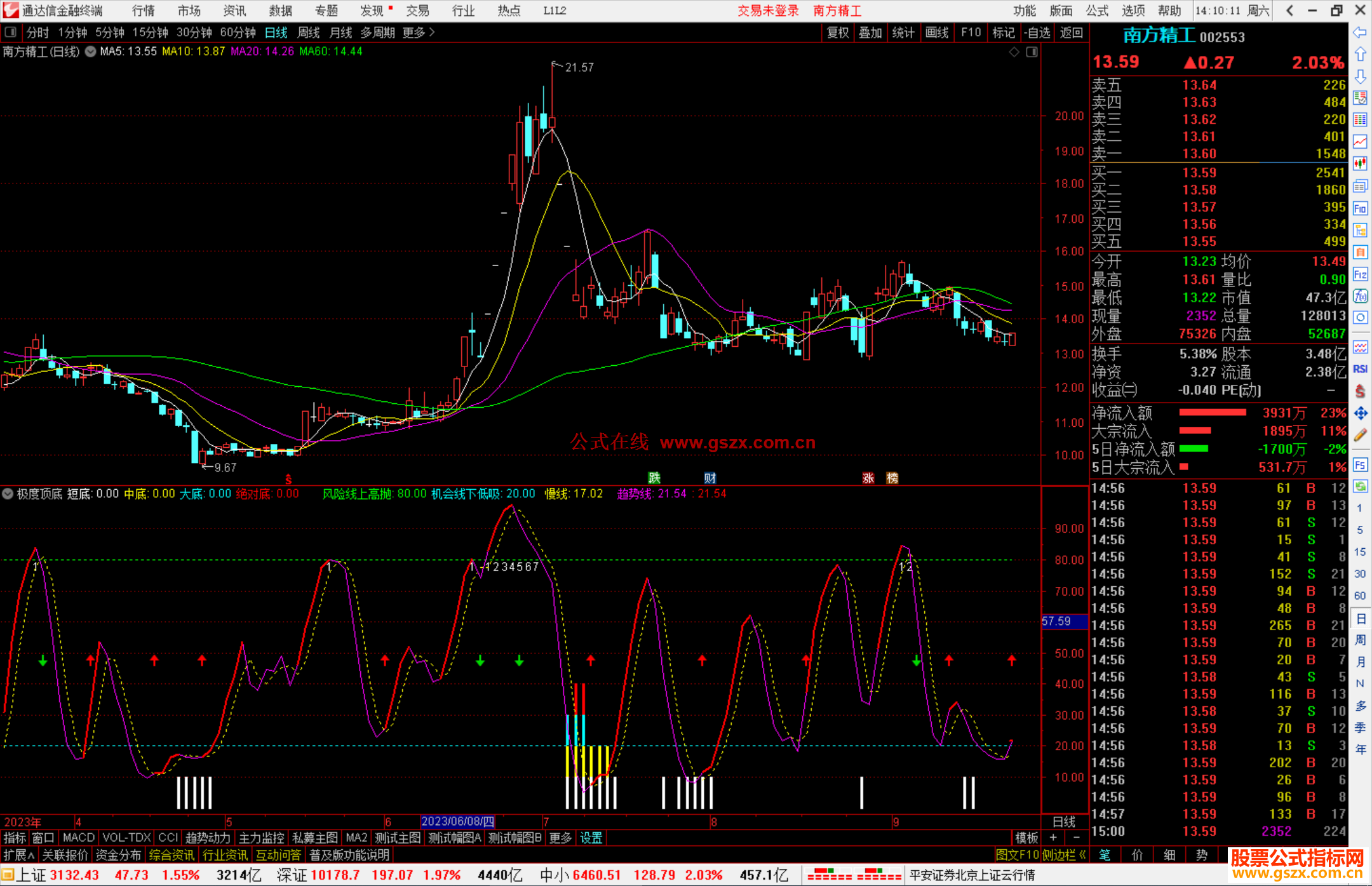Click the 复权 button
The width and height of the screenshot is (1372, 886).
pyautogui.click(x=837, y=32)
